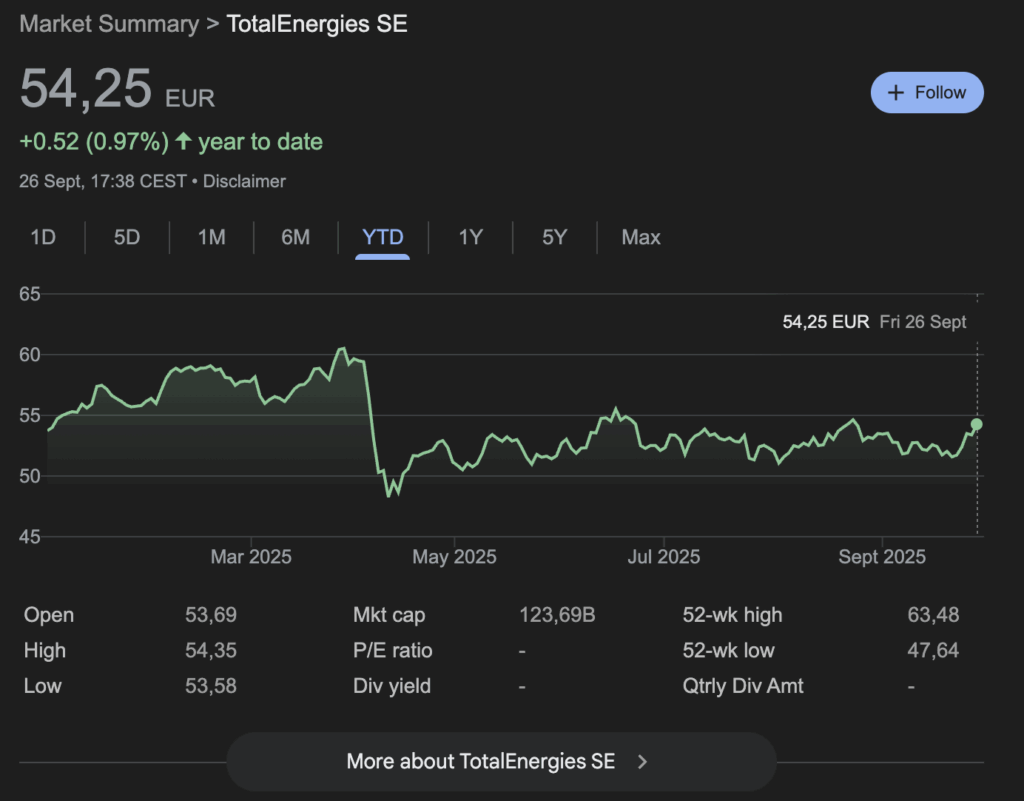Switch chart to 1D range
1024x801 pixels.
click(43, 237)
